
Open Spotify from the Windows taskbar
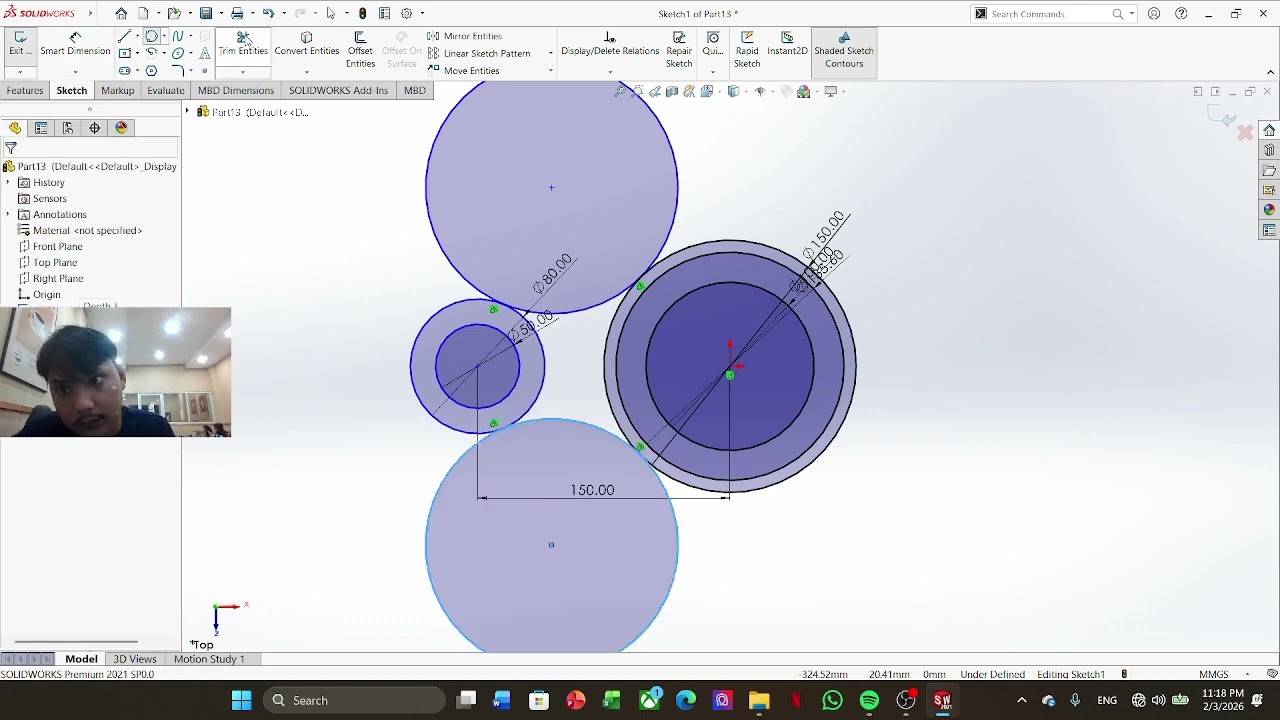pos(869,700)
